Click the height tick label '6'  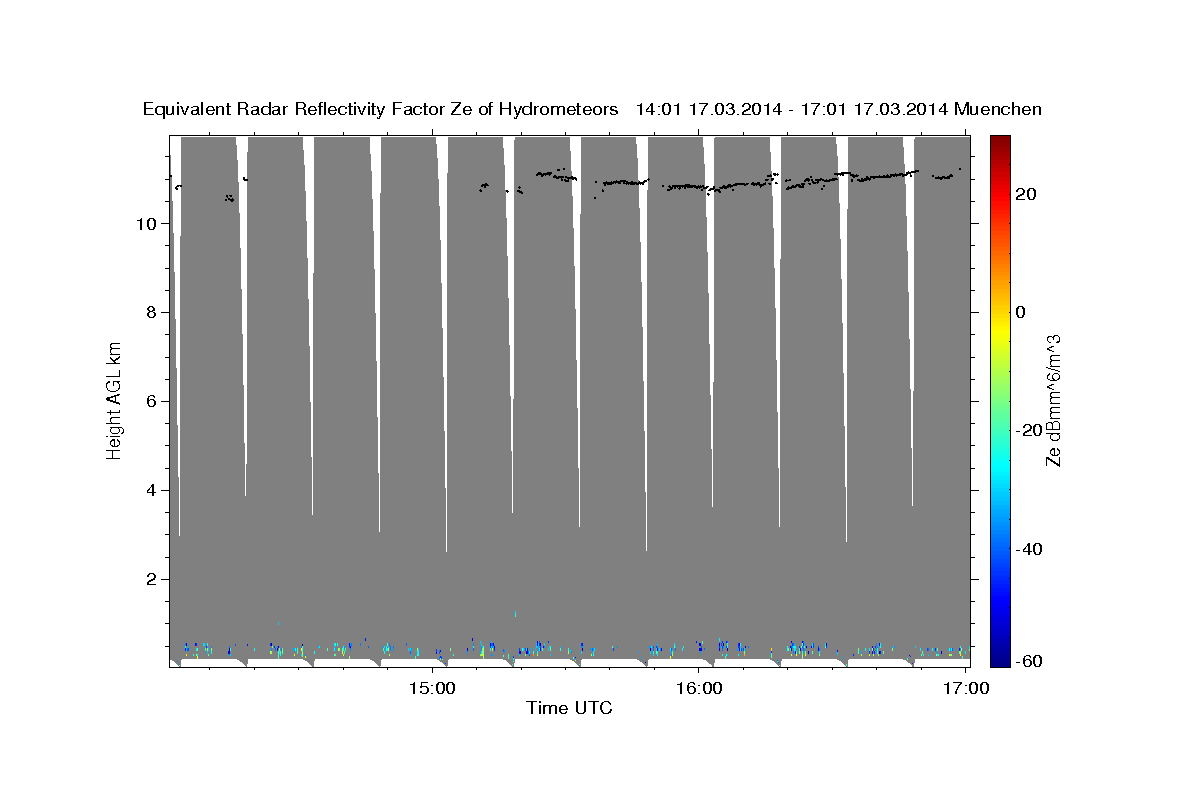click(149, 401)
